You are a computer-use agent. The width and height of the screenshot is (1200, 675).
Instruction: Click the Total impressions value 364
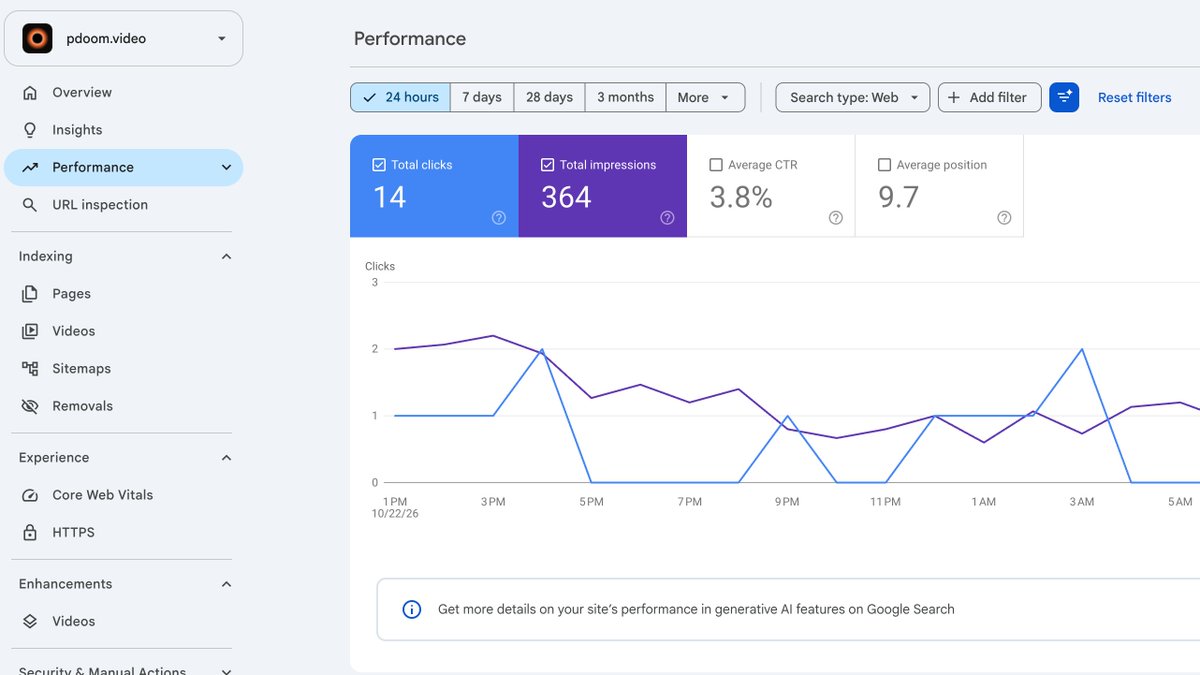click(566, 197)
